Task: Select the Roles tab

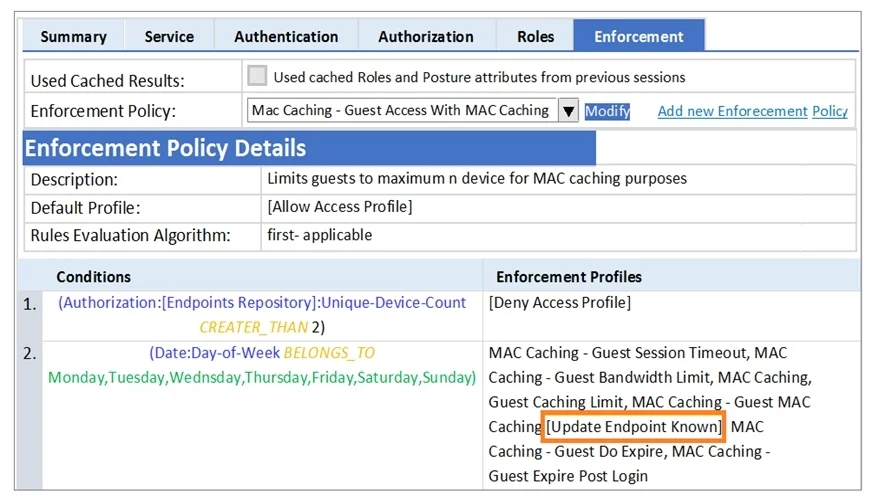Action: click(535, 36)
